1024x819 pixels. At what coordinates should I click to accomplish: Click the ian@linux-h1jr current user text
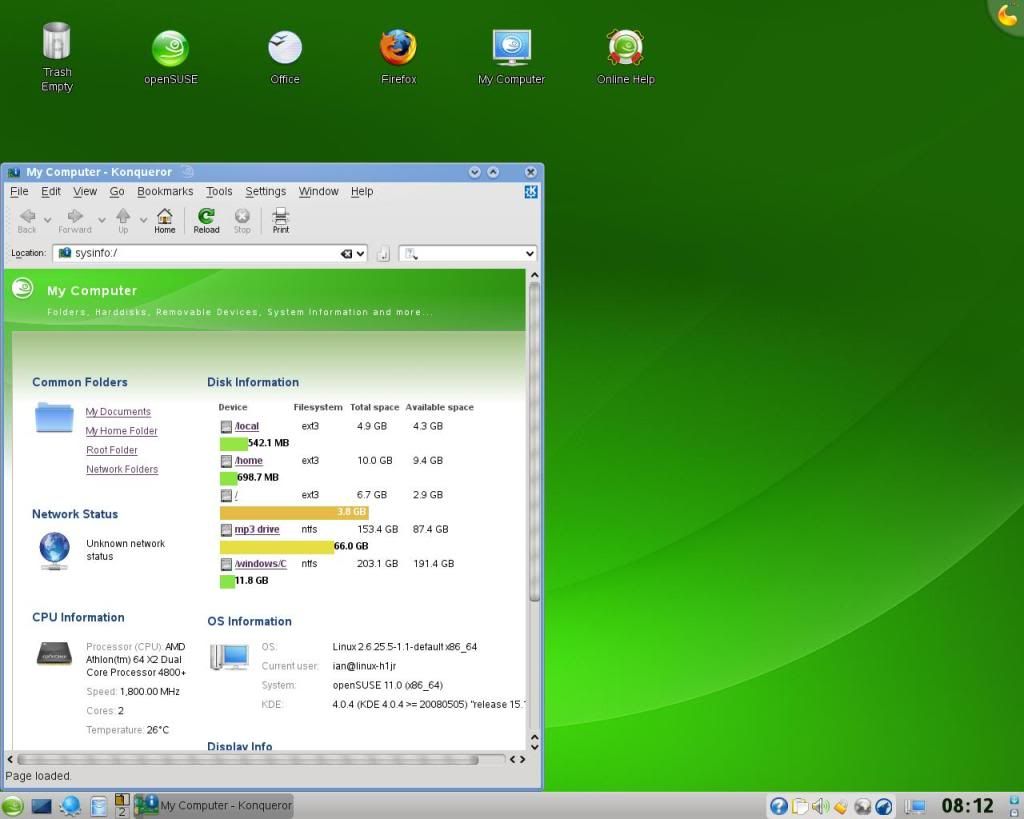click(x=364, y=666)
